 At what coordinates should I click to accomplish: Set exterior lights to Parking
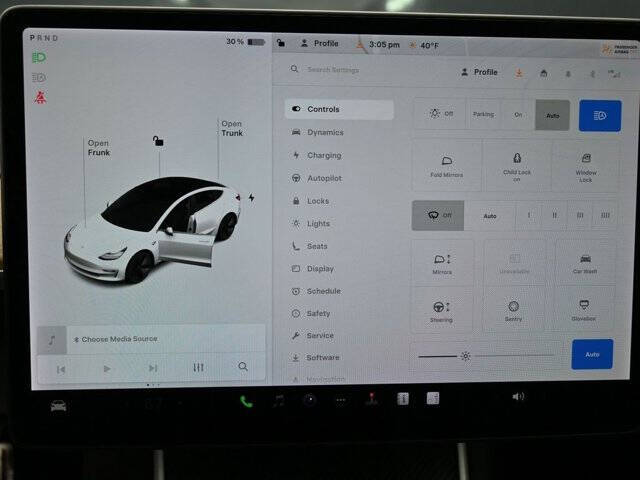tap(483, 114)
